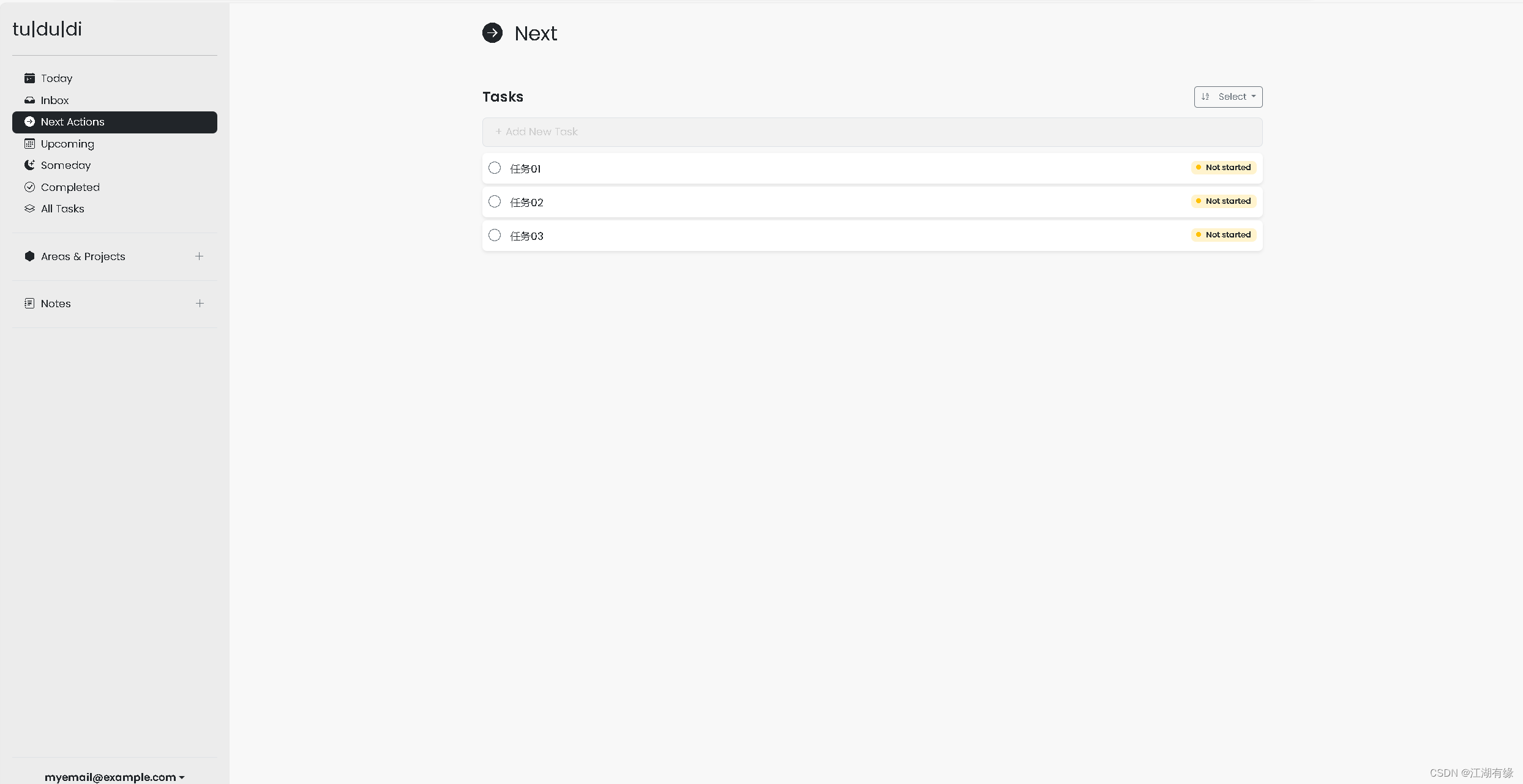Click Not started status badge of 任务01

pyautogui.click(x=1224, y=168)
